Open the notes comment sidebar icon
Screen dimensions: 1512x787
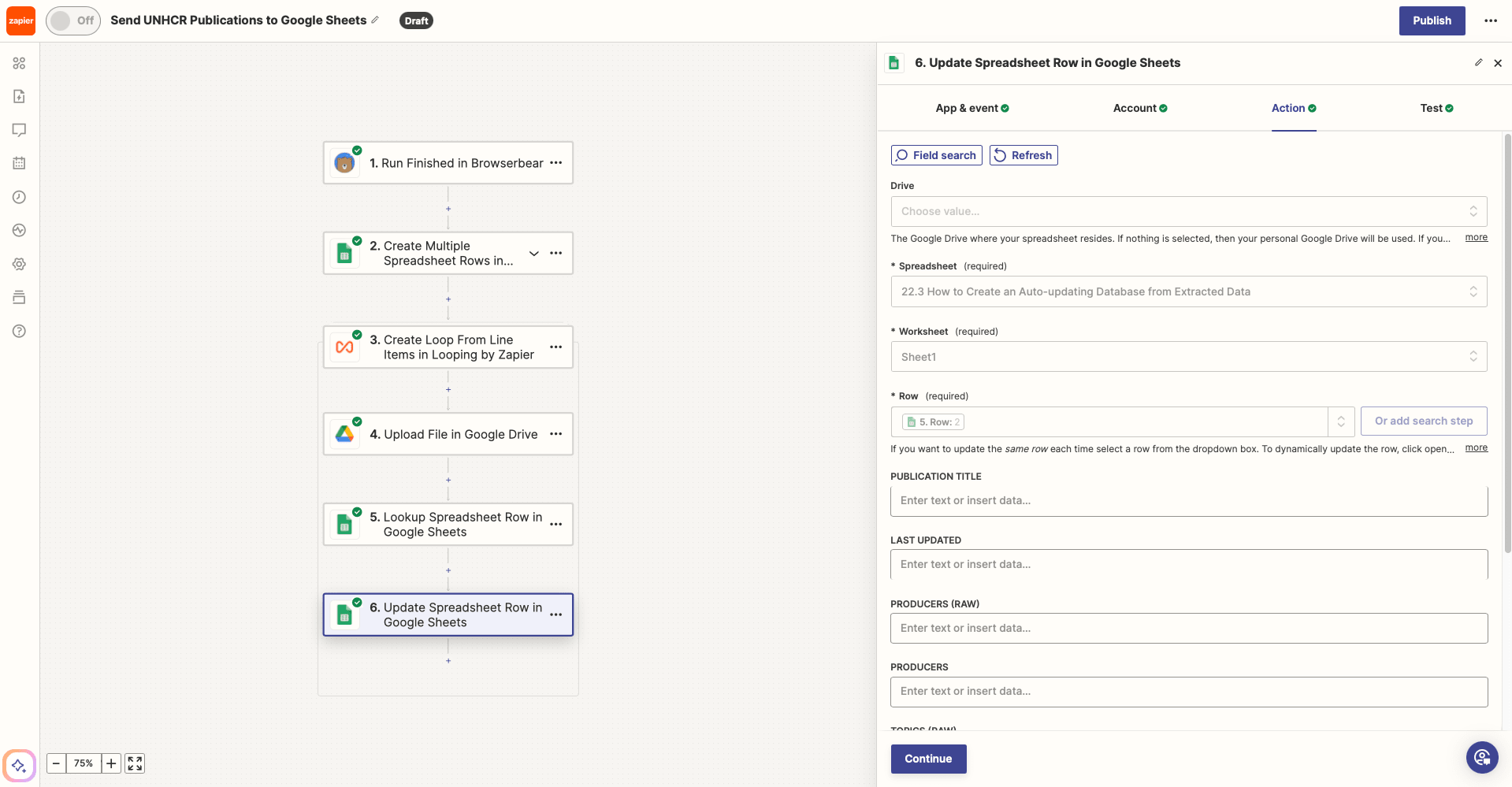click(x=20, y=130)
